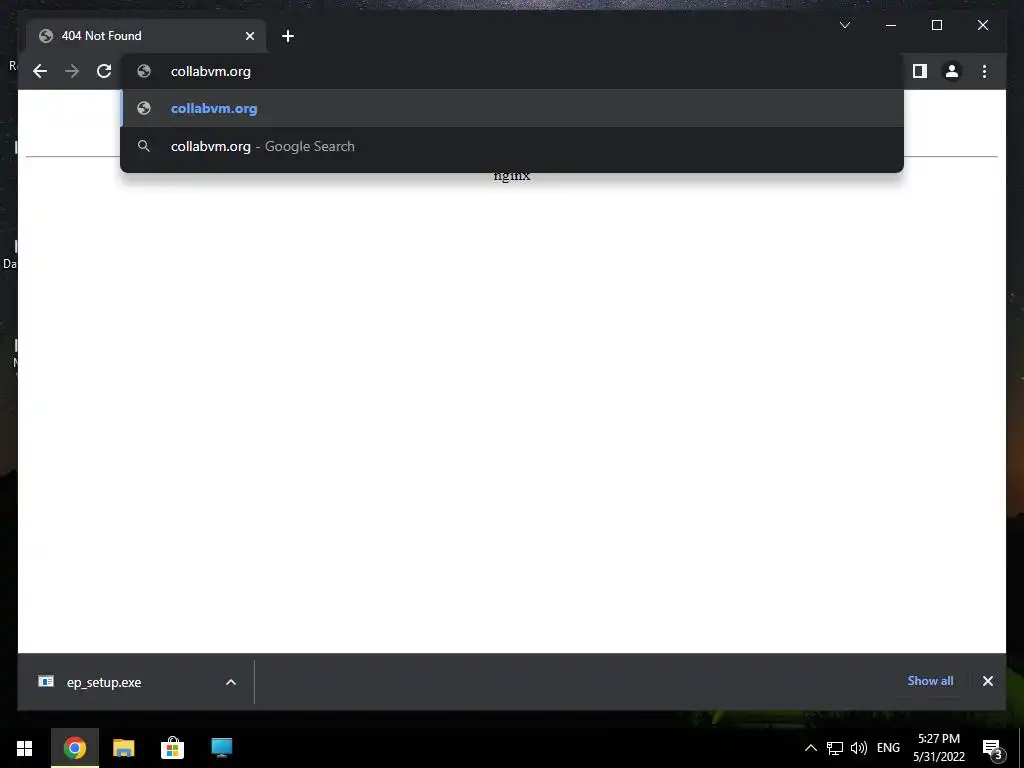Switch to the 404 Not Found tab
Image resolution: width=1024 pixels, height=768 pixels.
pos(145,36)
